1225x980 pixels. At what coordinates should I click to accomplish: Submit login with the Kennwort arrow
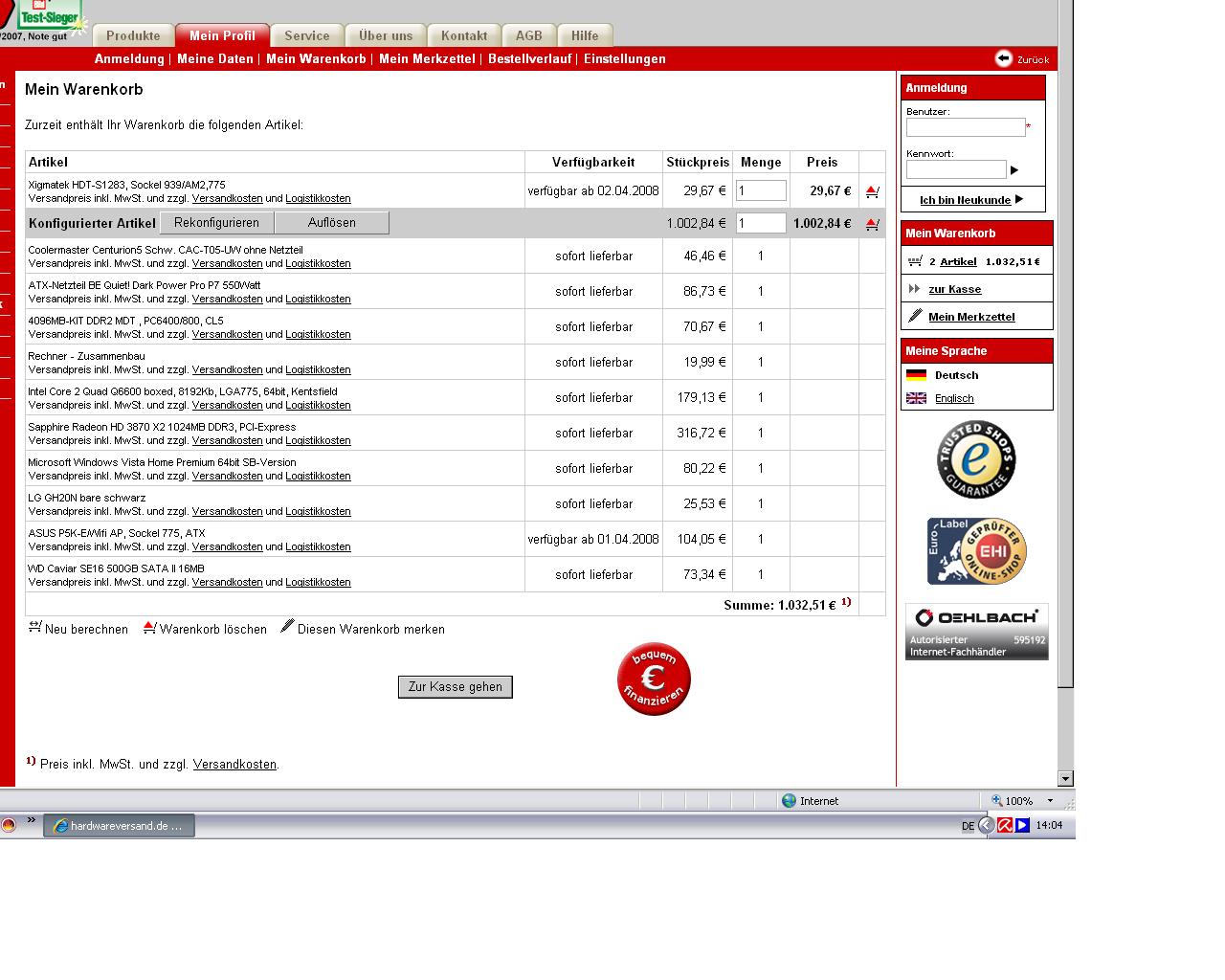click(1014, 170)
